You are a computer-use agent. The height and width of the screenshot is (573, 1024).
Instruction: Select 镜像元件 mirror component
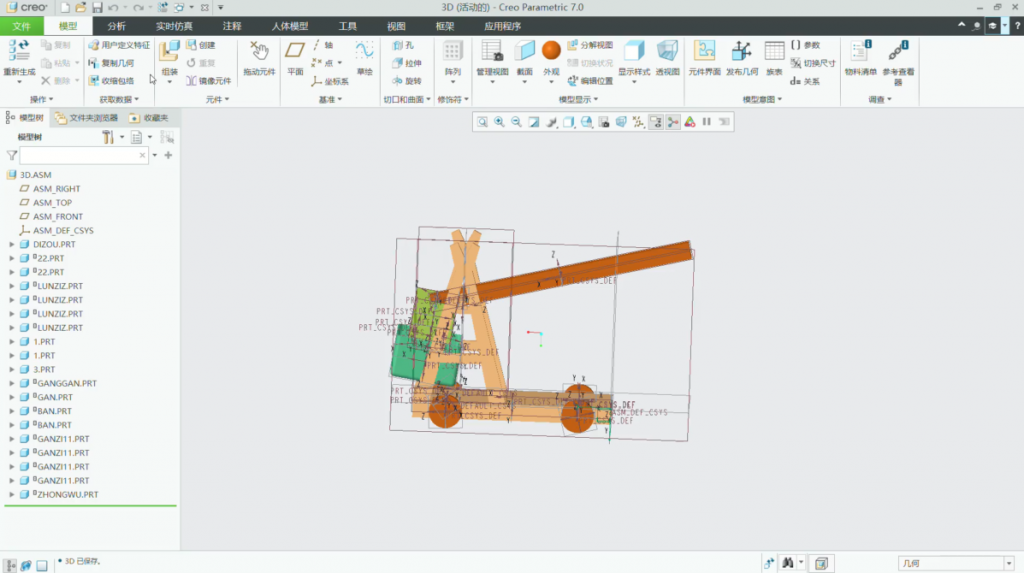pyautogui.click(x=209, y=80)
